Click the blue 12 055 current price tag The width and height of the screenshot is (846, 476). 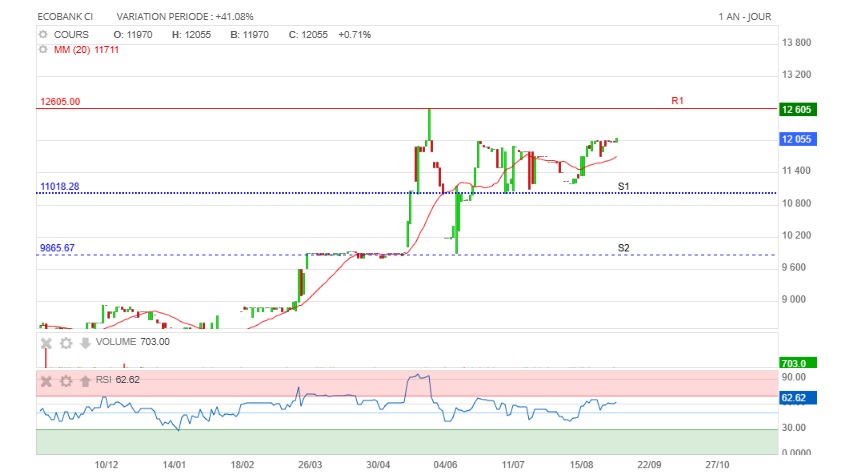(796, 140)
